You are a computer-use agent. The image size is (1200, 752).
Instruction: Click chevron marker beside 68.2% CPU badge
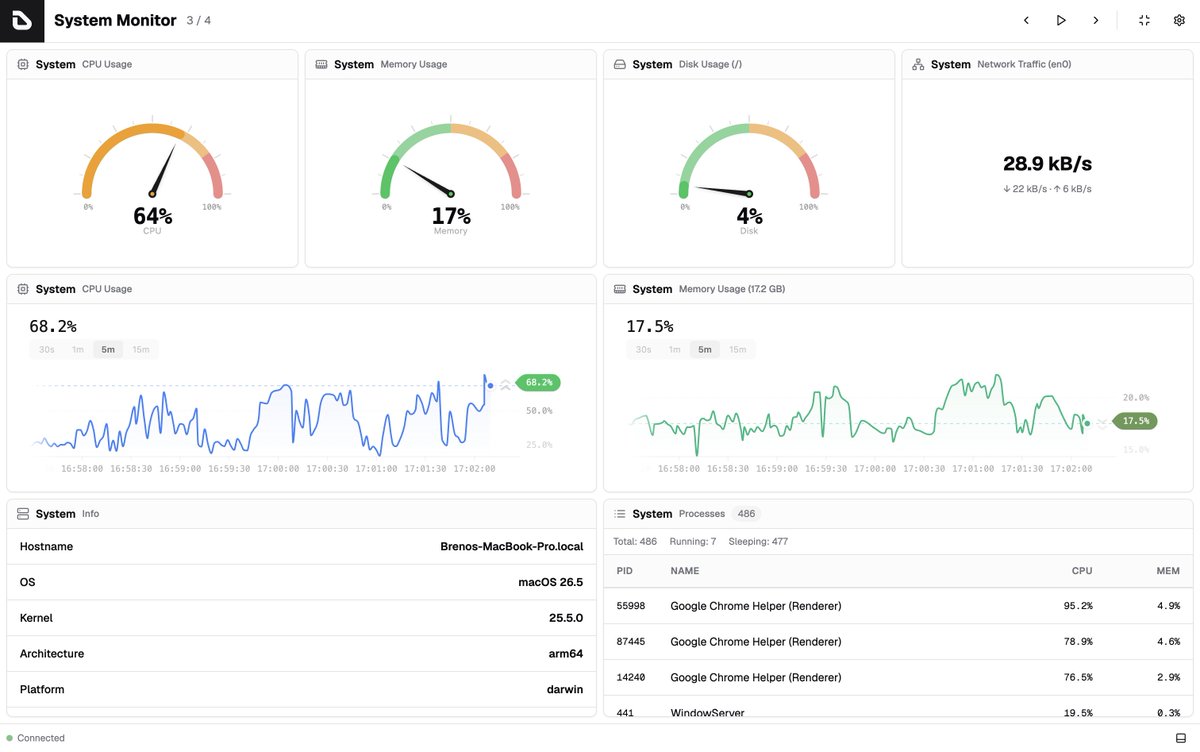click(506, 383)
